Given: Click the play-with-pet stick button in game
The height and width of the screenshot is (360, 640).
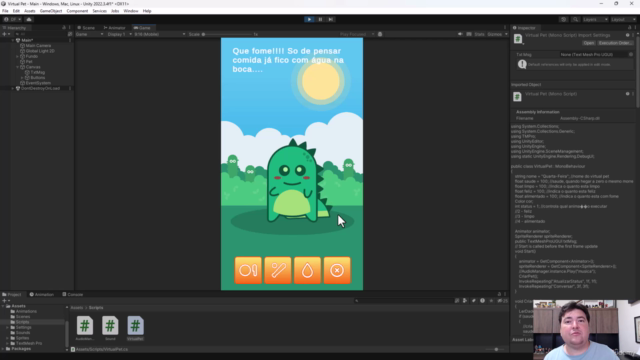Looking at the screenshot, I should coord(278,270).
